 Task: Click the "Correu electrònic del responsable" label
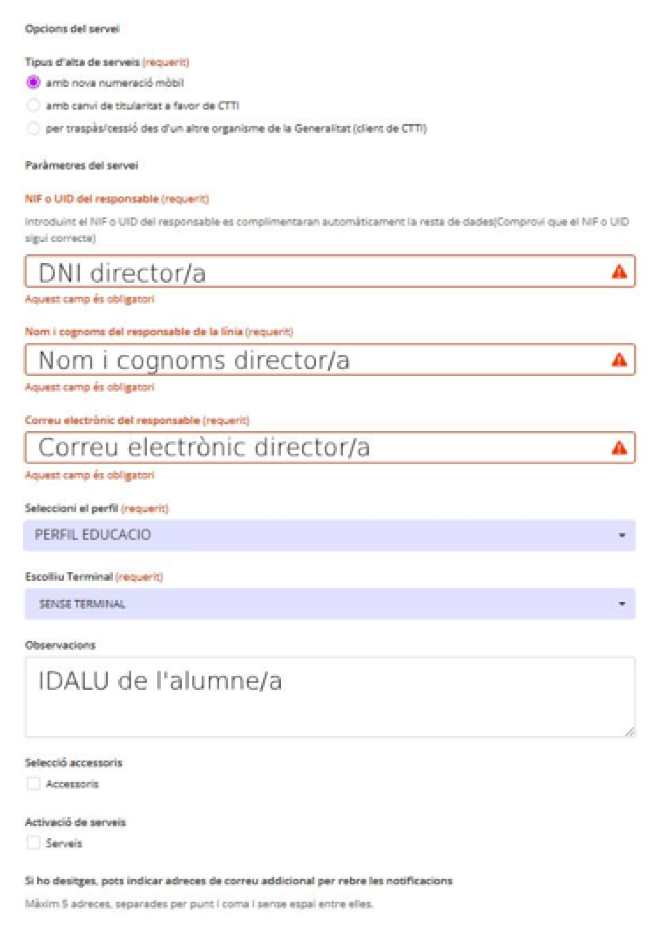point(112,420)
